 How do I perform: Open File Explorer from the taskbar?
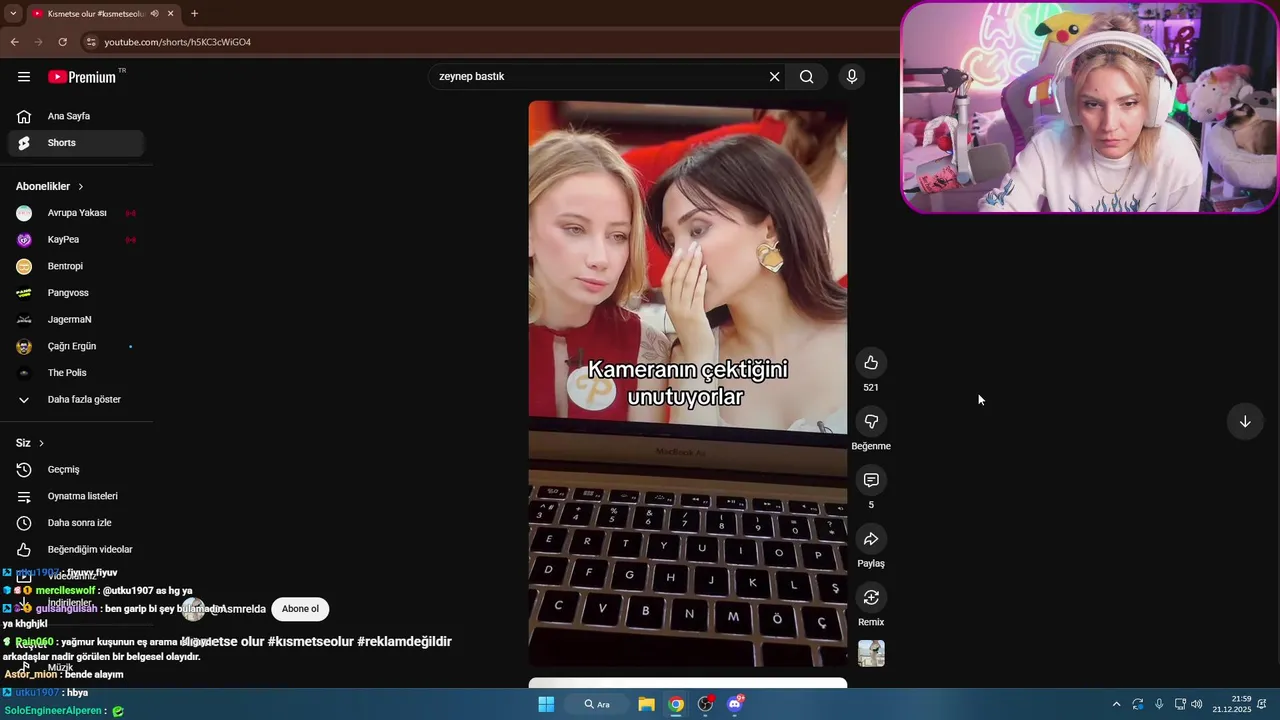[x=646, y=704]
